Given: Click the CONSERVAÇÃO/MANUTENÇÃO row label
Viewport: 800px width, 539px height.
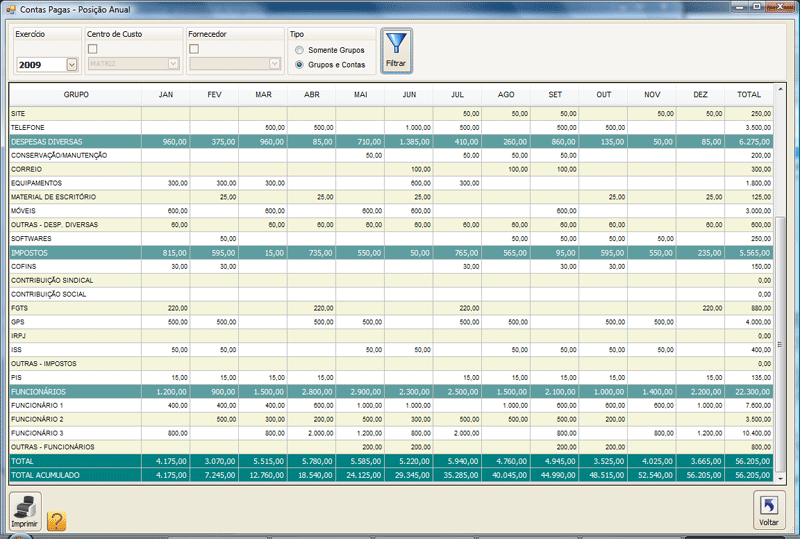Looking at the screenshot, I should click(59, 155).
